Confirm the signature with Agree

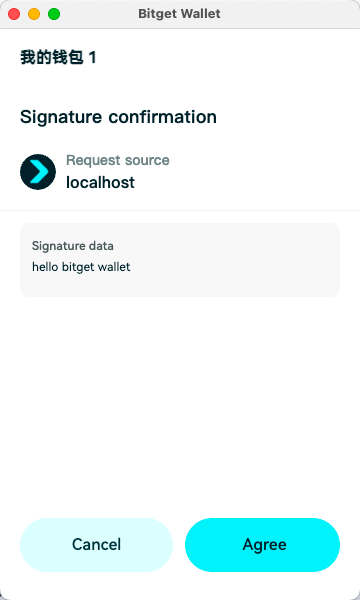pos(262,545)
